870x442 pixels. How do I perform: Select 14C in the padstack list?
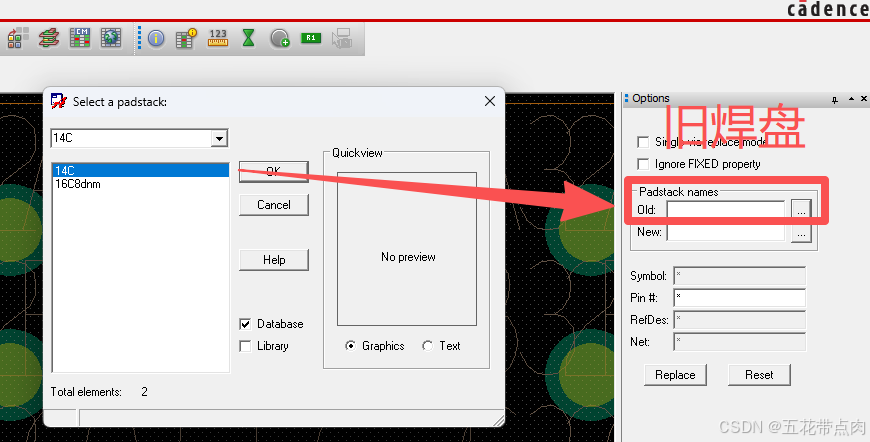coord(140,170)
